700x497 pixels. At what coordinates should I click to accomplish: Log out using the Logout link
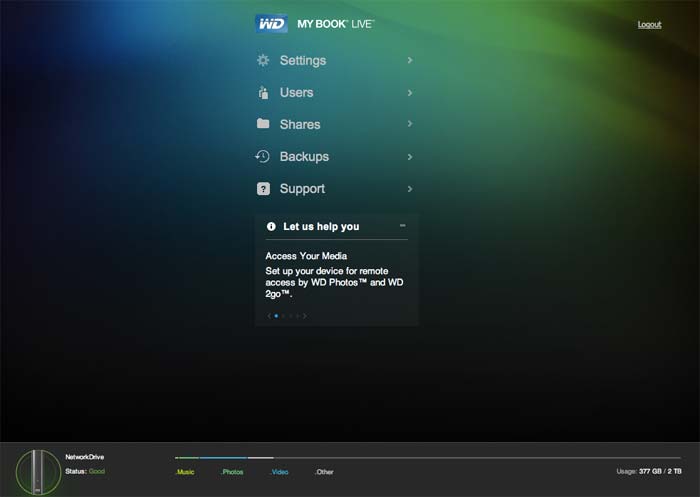click(649, 24)
